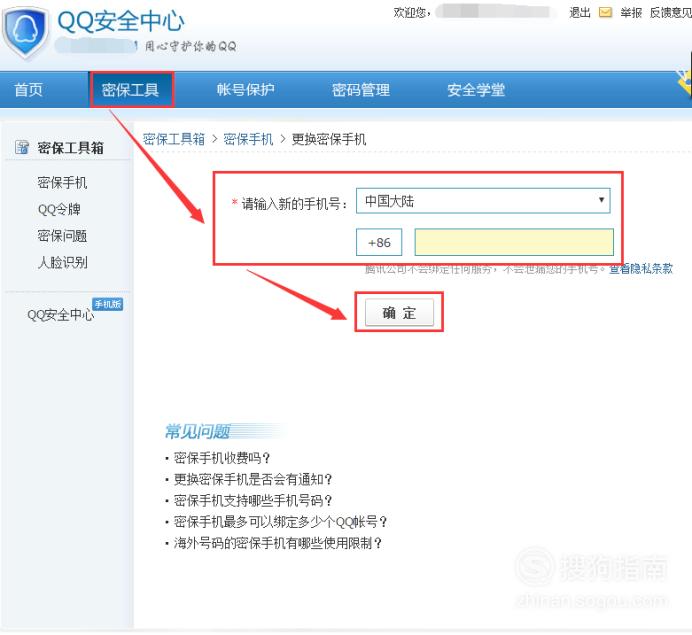Click the QQ Security Center shield logo
692x635 pixels.
pos(25,32)
